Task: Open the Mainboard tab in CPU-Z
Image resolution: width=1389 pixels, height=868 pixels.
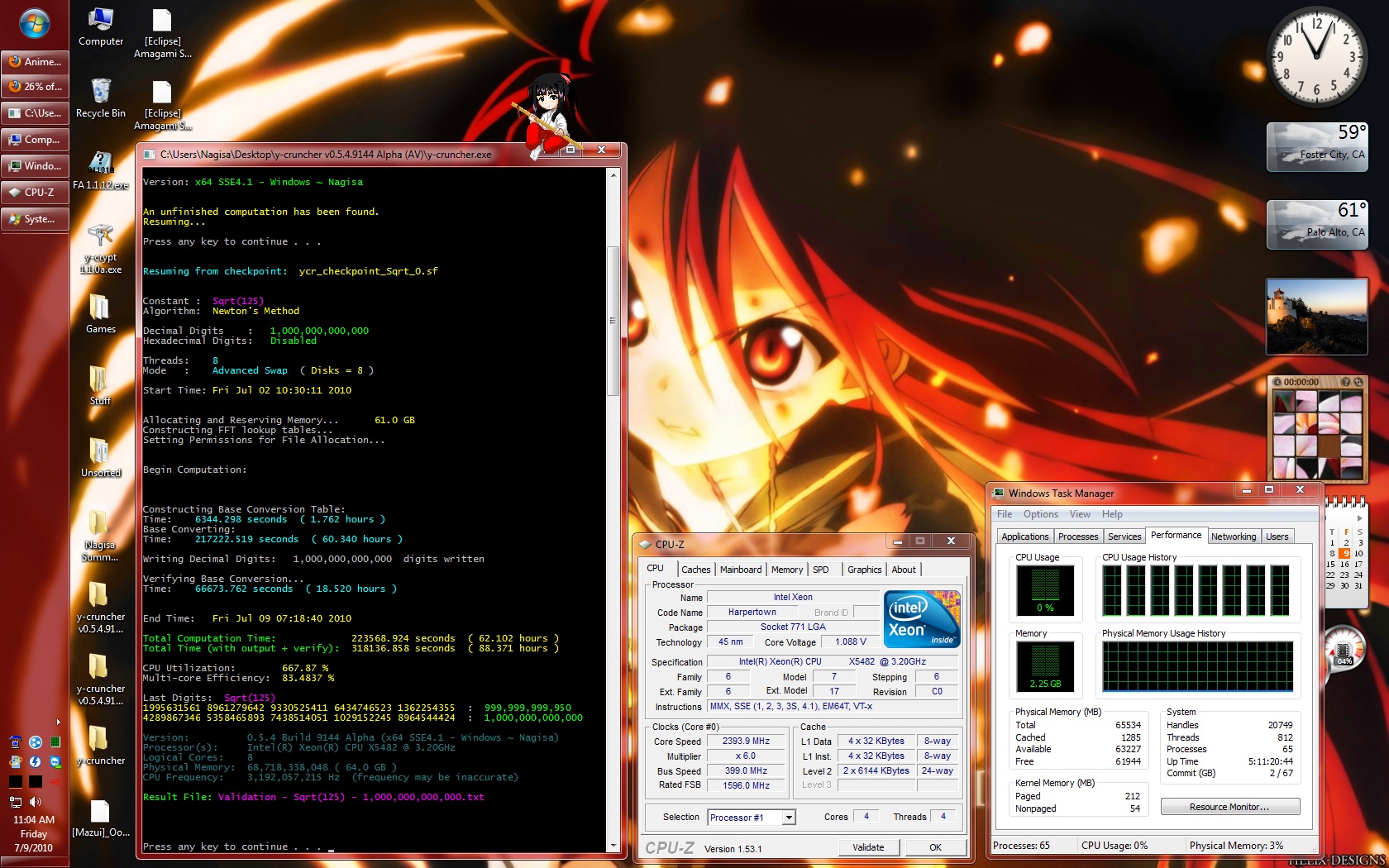Action: tap(740, 570)
